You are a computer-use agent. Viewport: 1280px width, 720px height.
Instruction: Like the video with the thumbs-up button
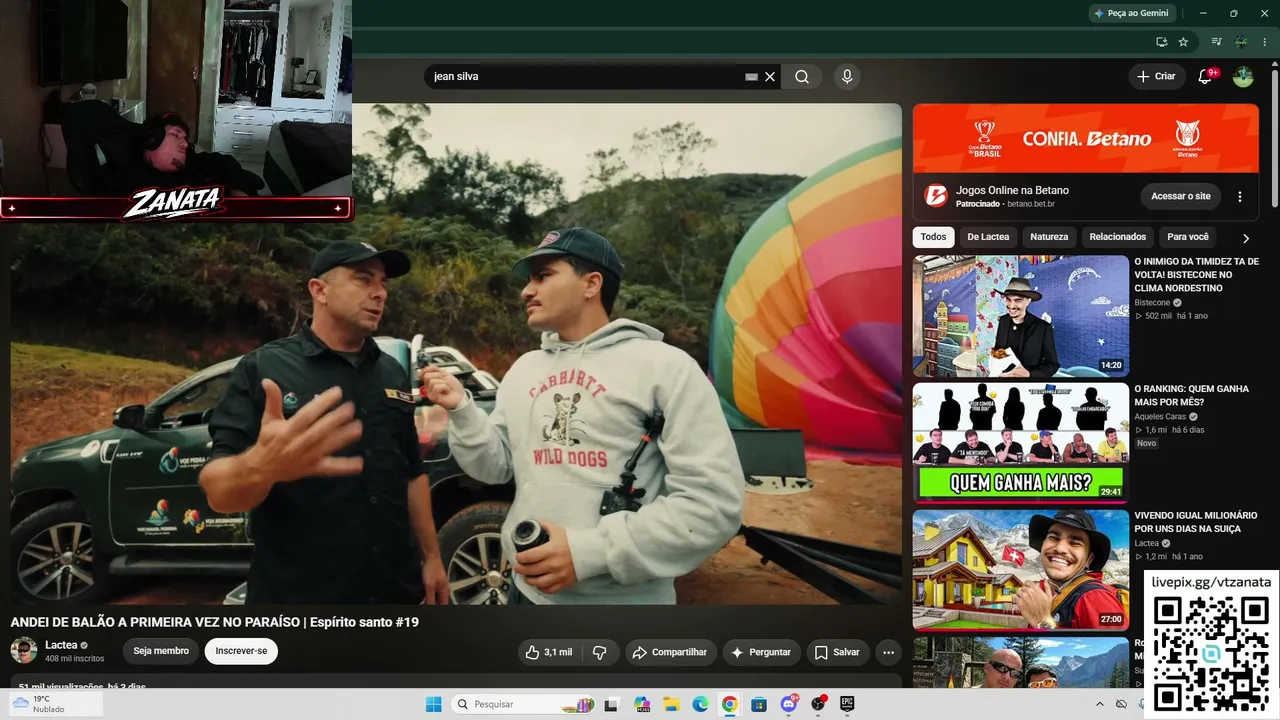point(549,652)
